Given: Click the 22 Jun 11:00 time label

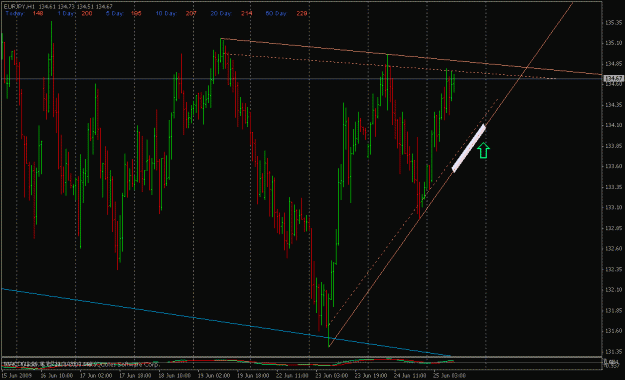Looking at the screenshot, I should [292, 376].
